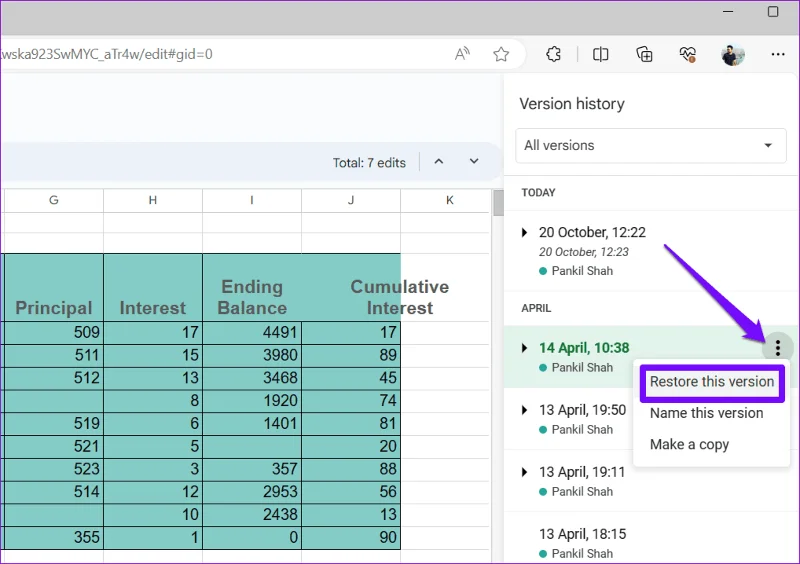
Task: Click the Principal header cell
Action: (54, 287)
